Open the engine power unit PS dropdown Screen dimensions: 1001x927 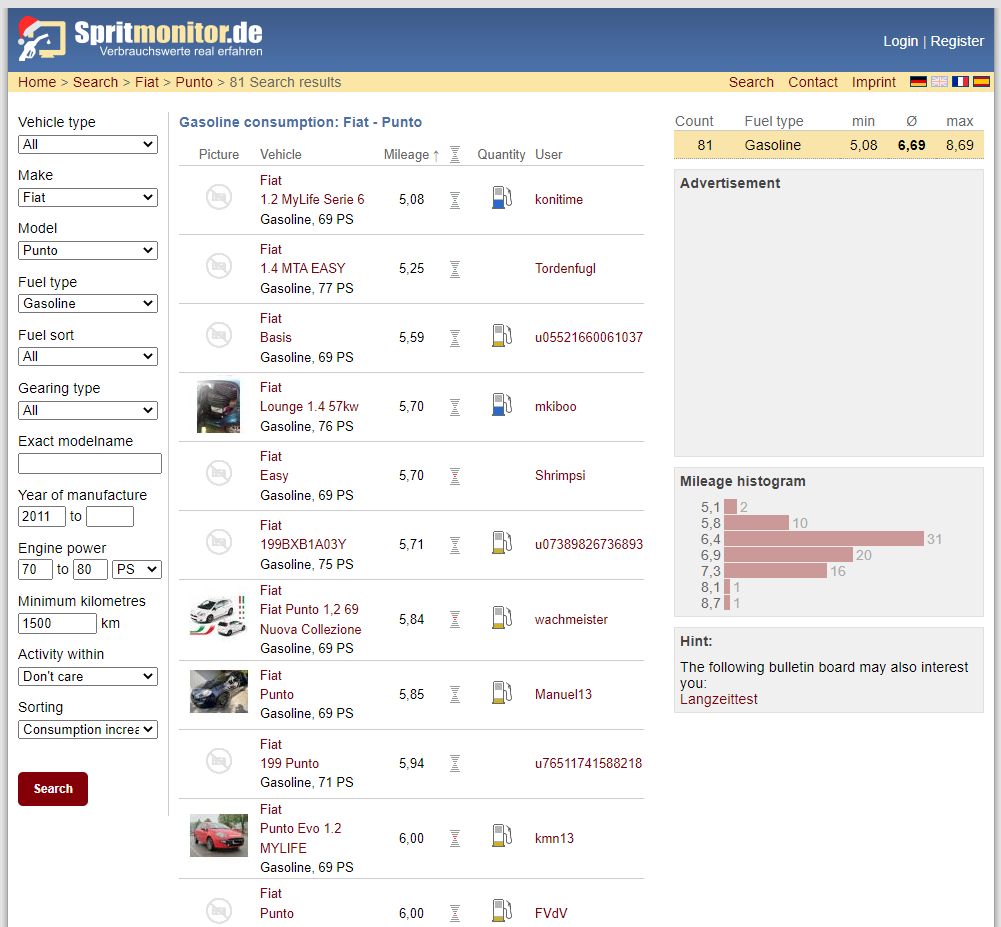pos(137,569)
